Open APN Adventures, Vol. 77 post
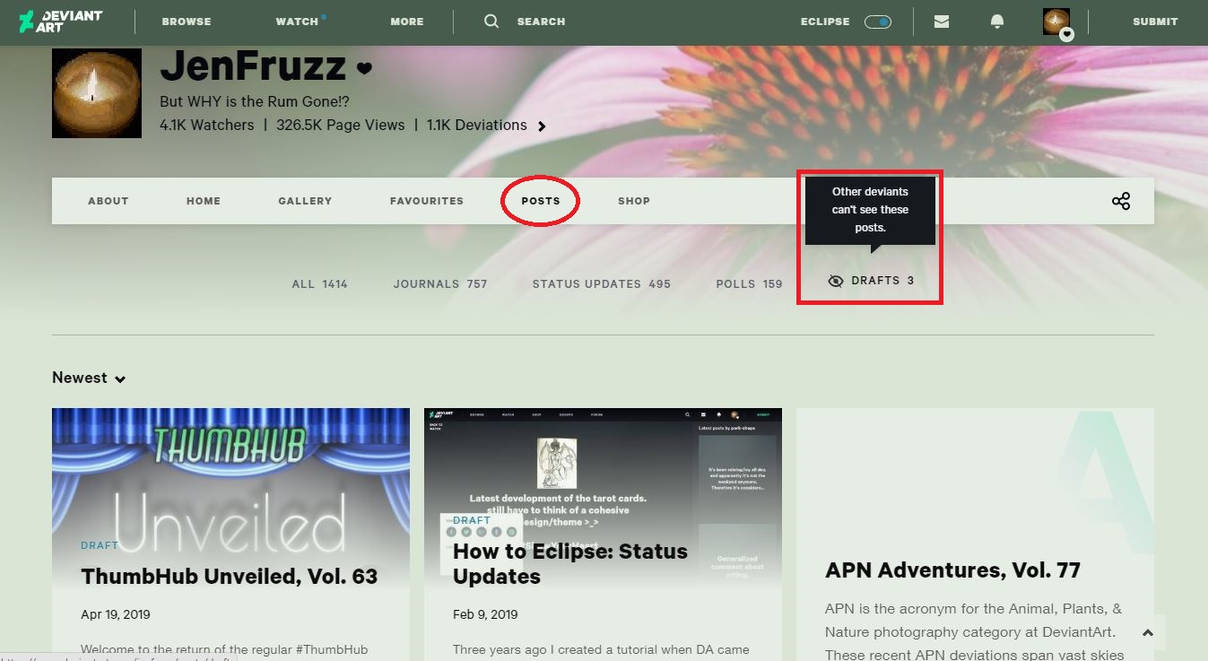 point(953,570)
